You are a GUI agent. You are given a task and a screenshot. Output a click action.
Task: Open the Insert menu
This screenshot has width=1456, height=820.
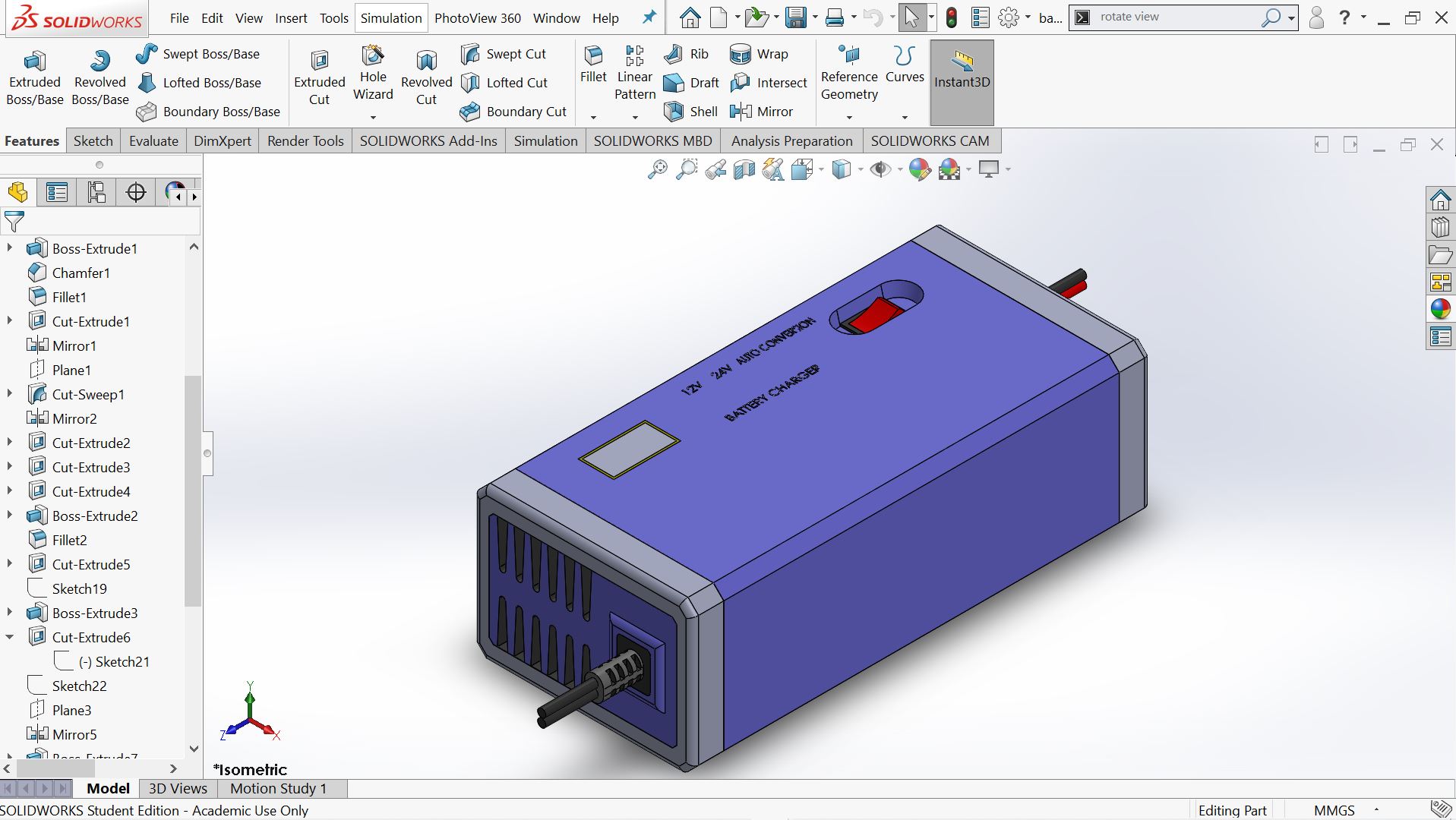(291, 18)
